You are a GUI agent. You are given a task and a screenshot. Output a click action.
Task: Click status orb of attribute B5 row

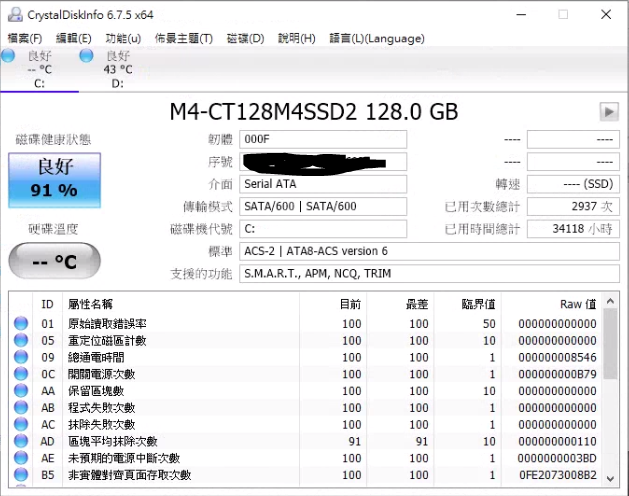pos(21,475)
